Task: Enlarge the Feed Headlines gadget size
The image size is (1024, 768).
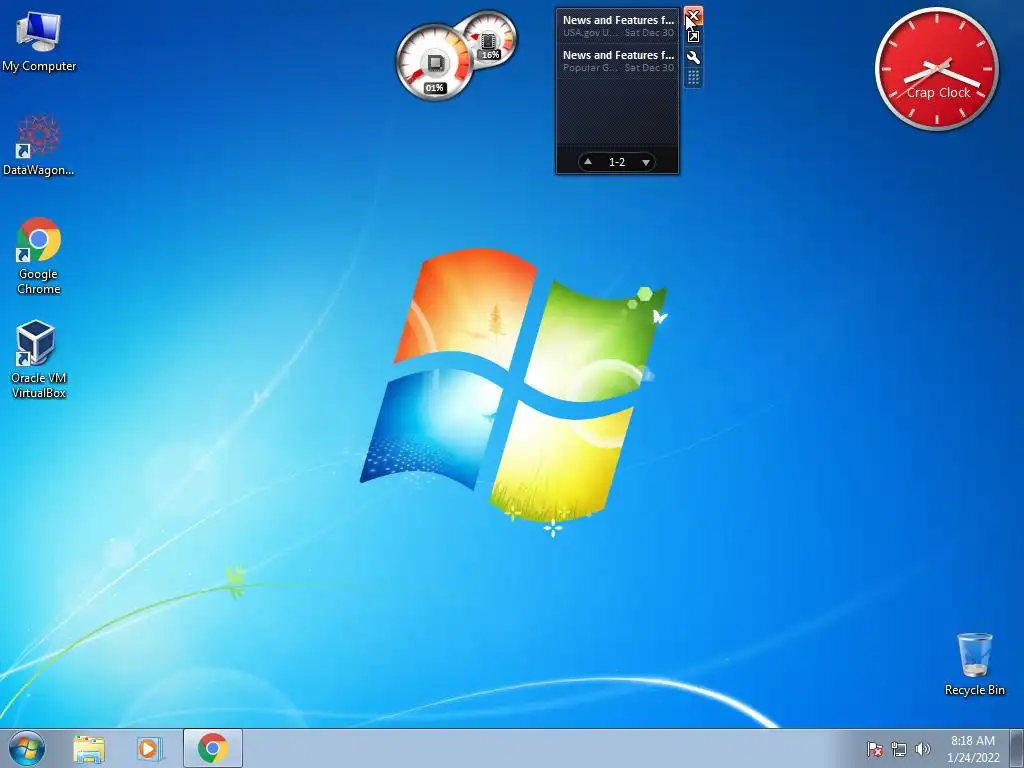Action: [x=693, y=37]
